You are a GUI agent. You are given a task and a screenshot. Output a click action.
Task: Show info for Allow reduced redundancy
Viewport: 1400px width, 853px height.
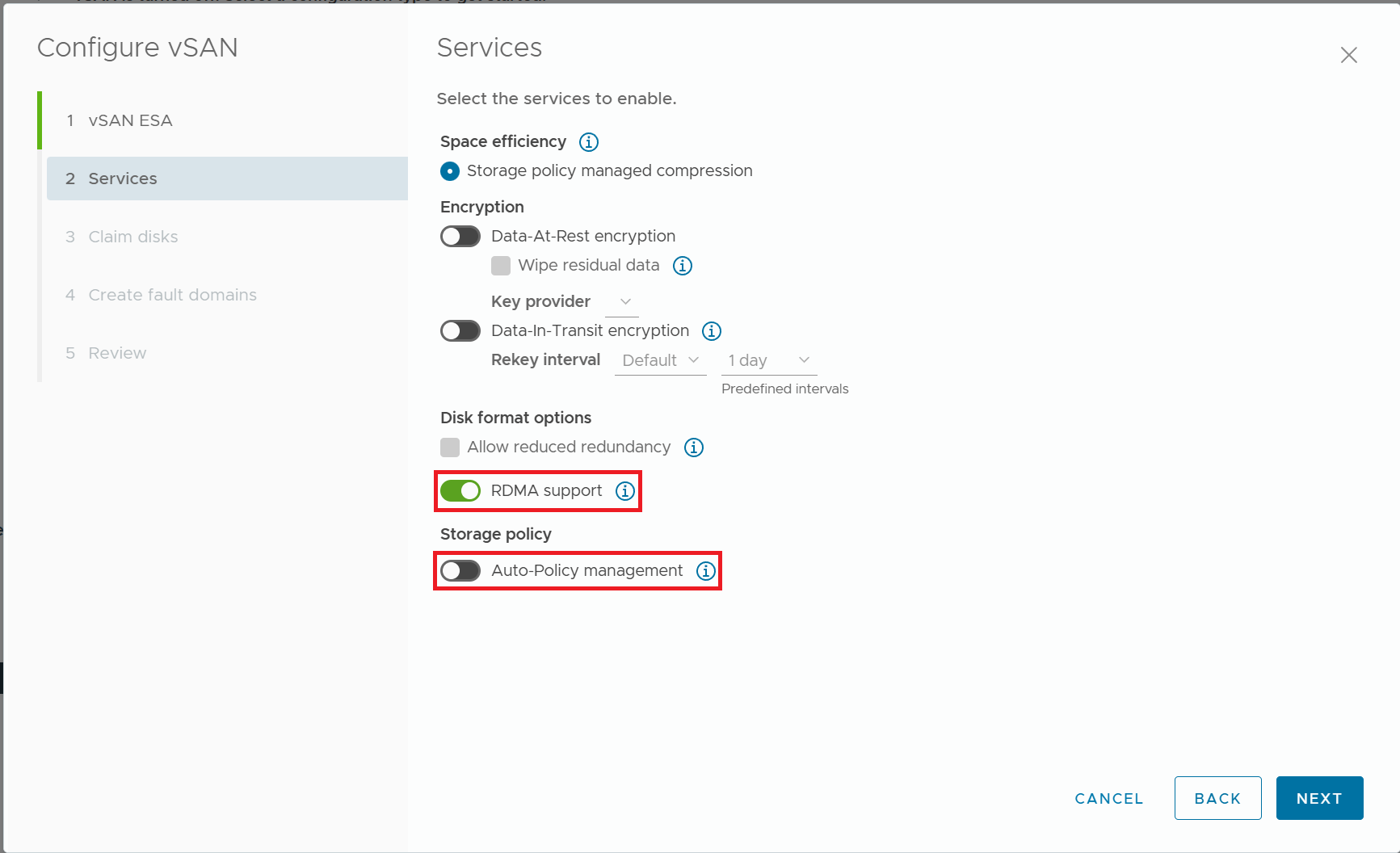pos(694,448)
